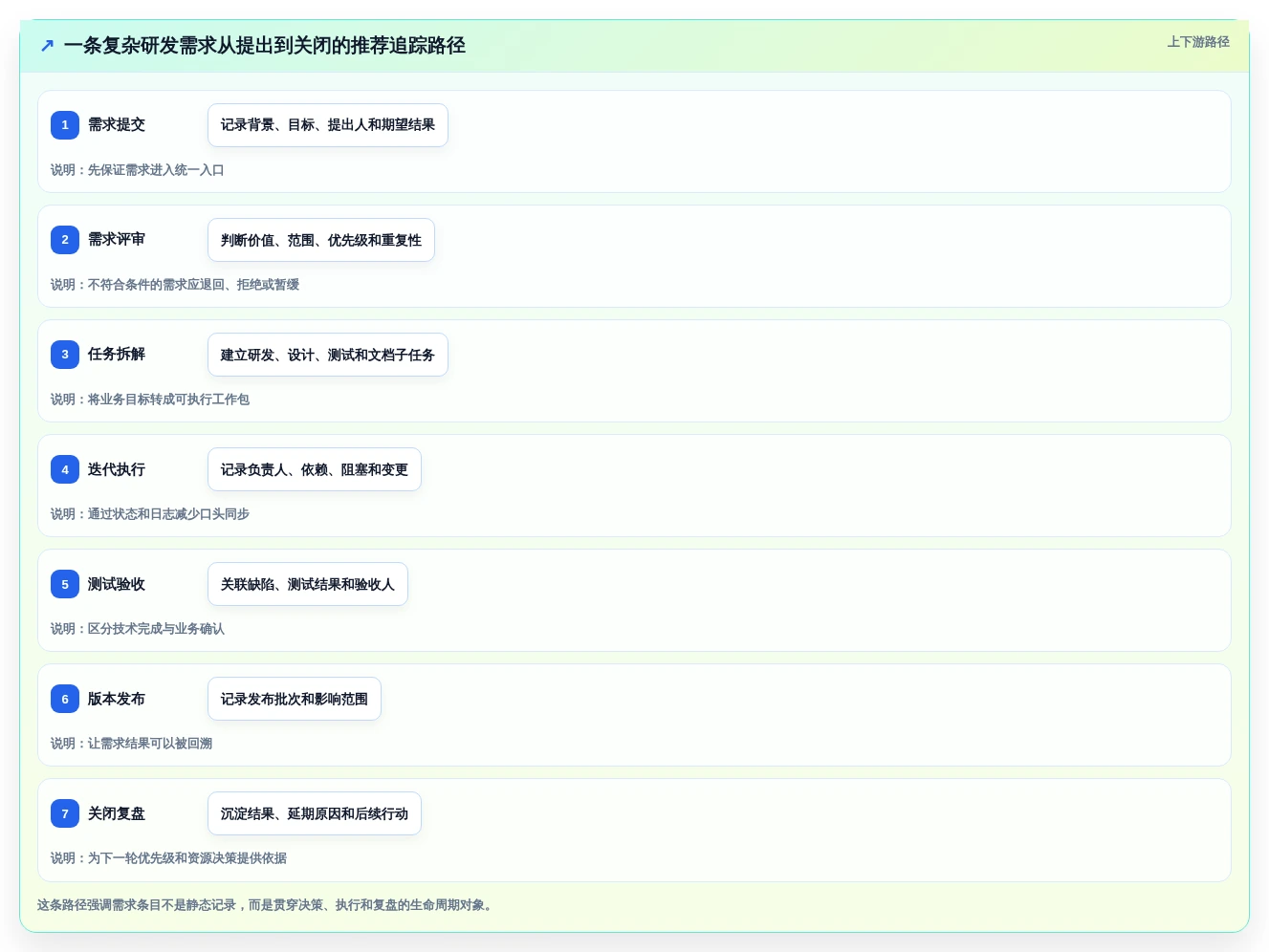Click the heading 一条复杂研发需求从提出到关闭的推荐追踪路径

tap(265, 45)
